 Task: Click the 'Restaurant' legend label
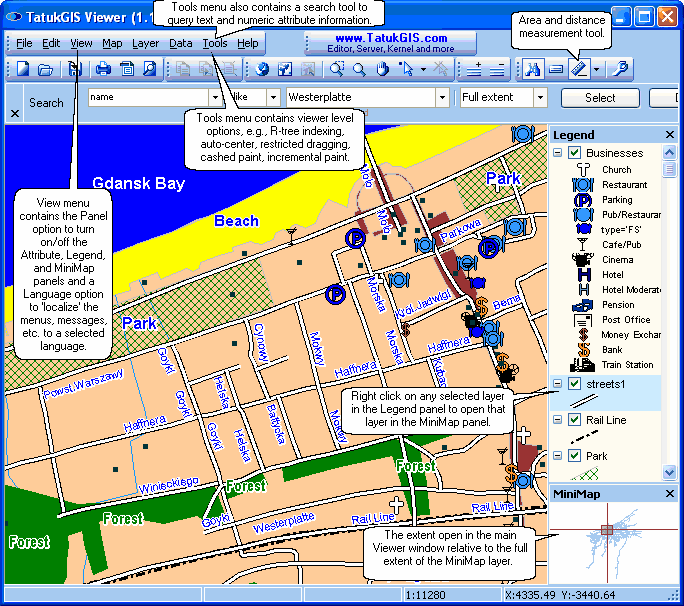click(x=624, y=185)
